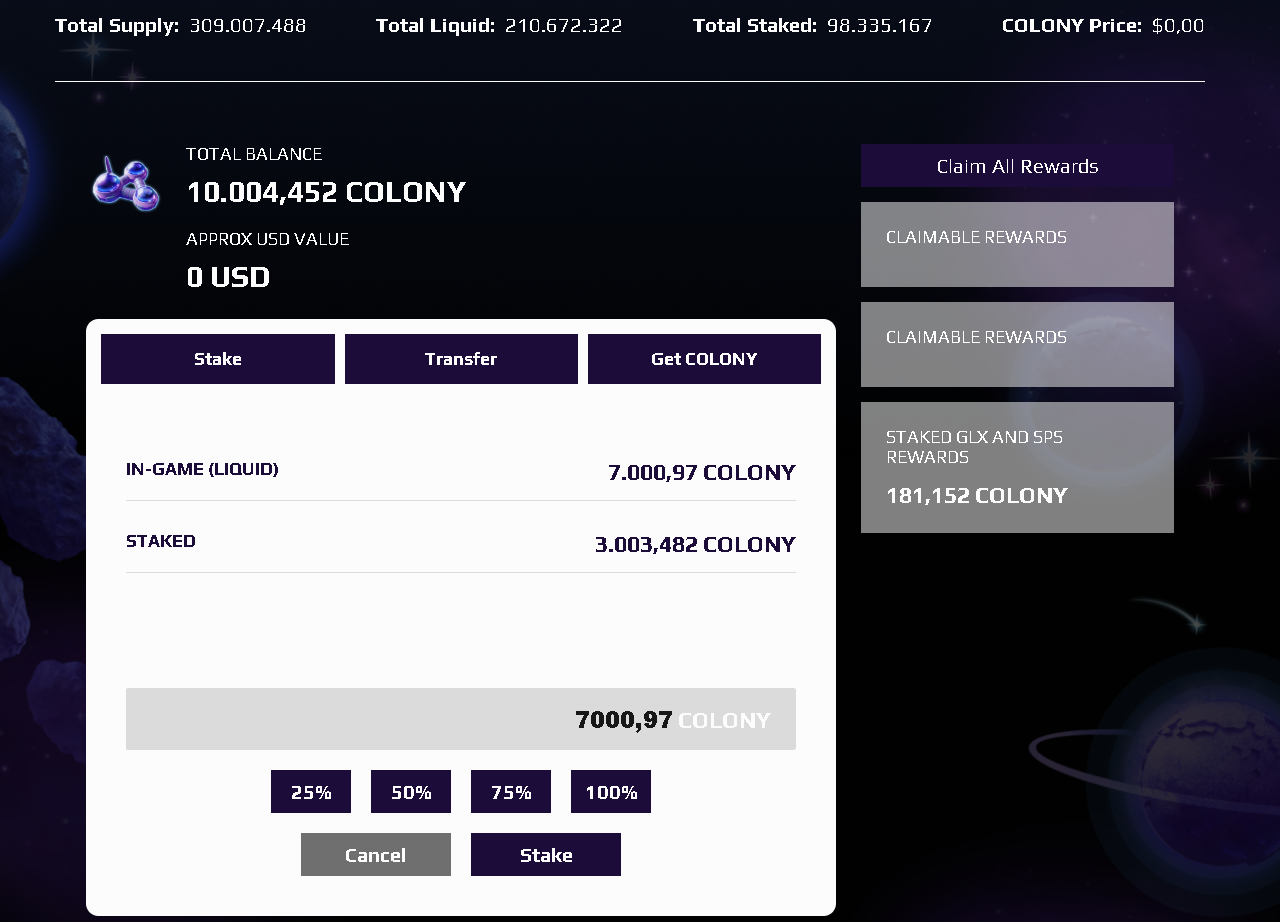Click the STAKED row label
The image size is (1280, 922).
coord(161,541)
